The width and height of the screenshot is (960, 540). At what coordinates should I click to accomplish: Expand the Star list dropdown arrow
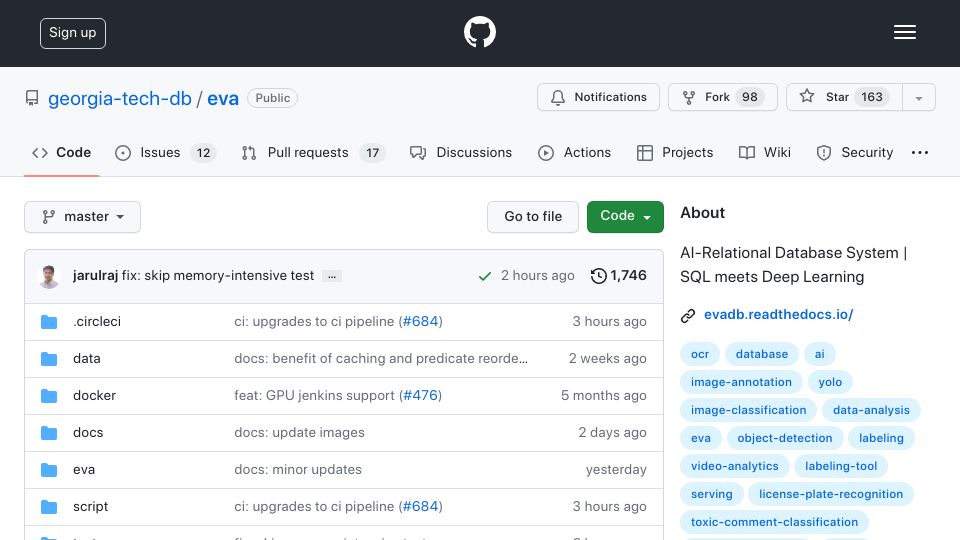click(x=919, y=97)
